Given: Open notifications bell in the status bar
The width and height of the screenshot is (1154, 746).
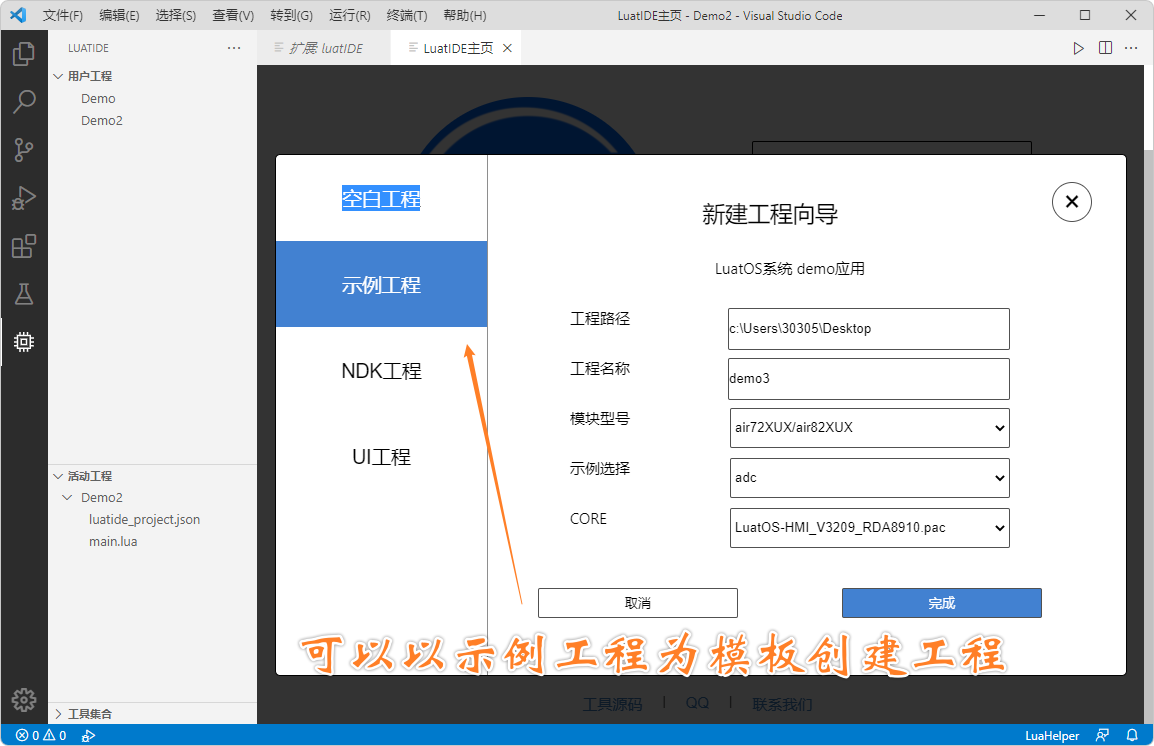Looking at the screenshot, I should 1132,736.
